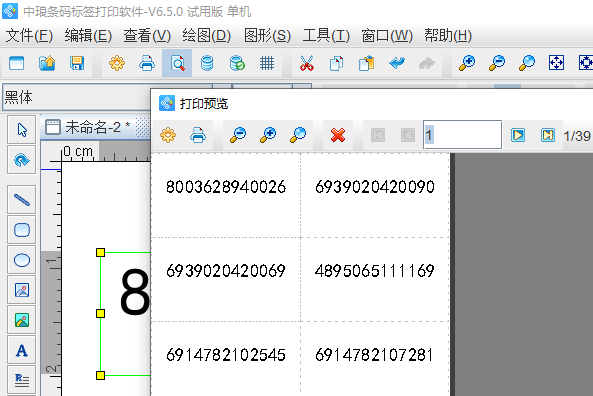
Task: Open the 窗口(W) menu
Action: (387, 36)
